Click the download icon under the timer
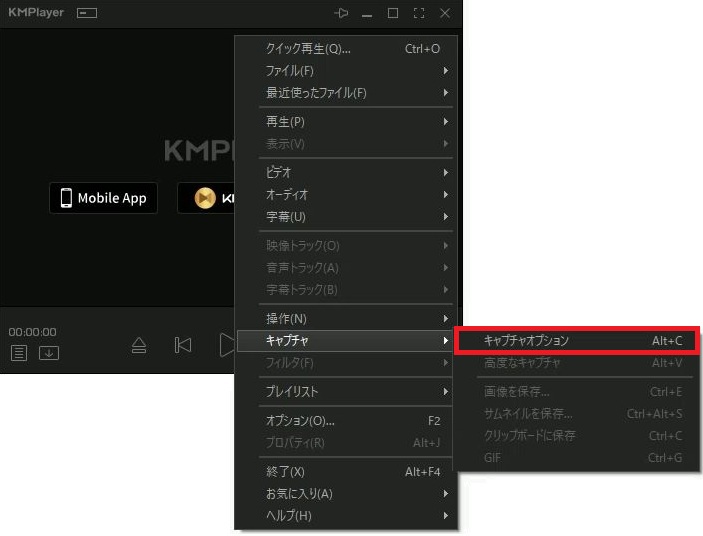The width and height of the screenshot is (703, 536). [48, 353]
